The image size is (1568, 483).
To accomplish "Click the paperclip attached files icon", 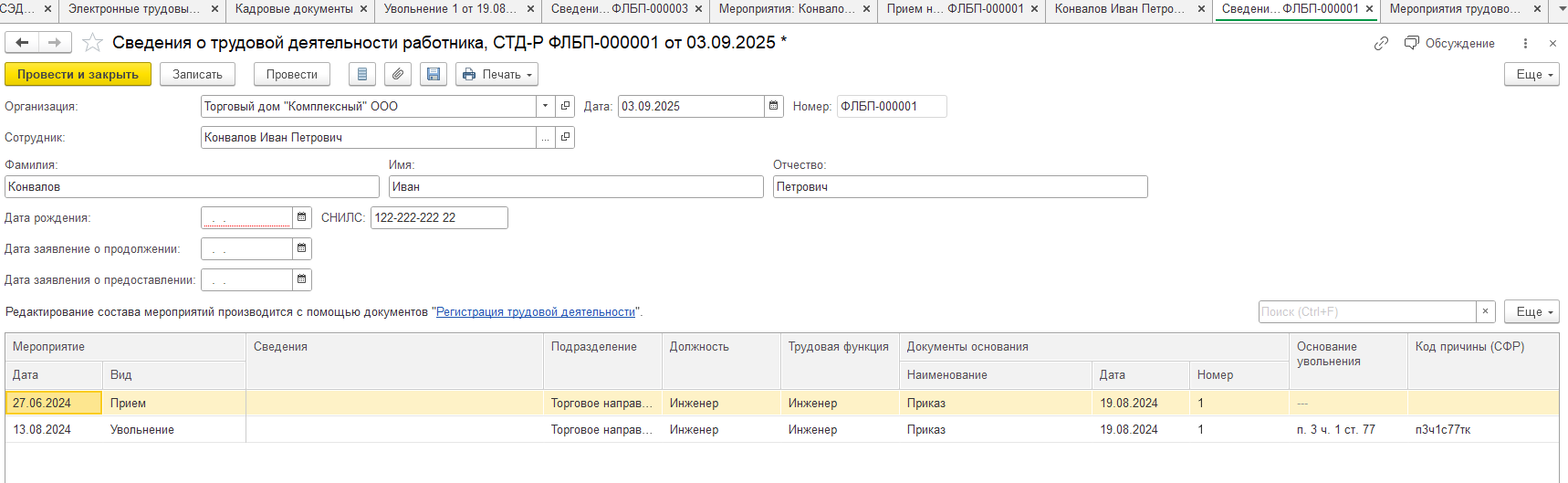I will coord(398,75).
